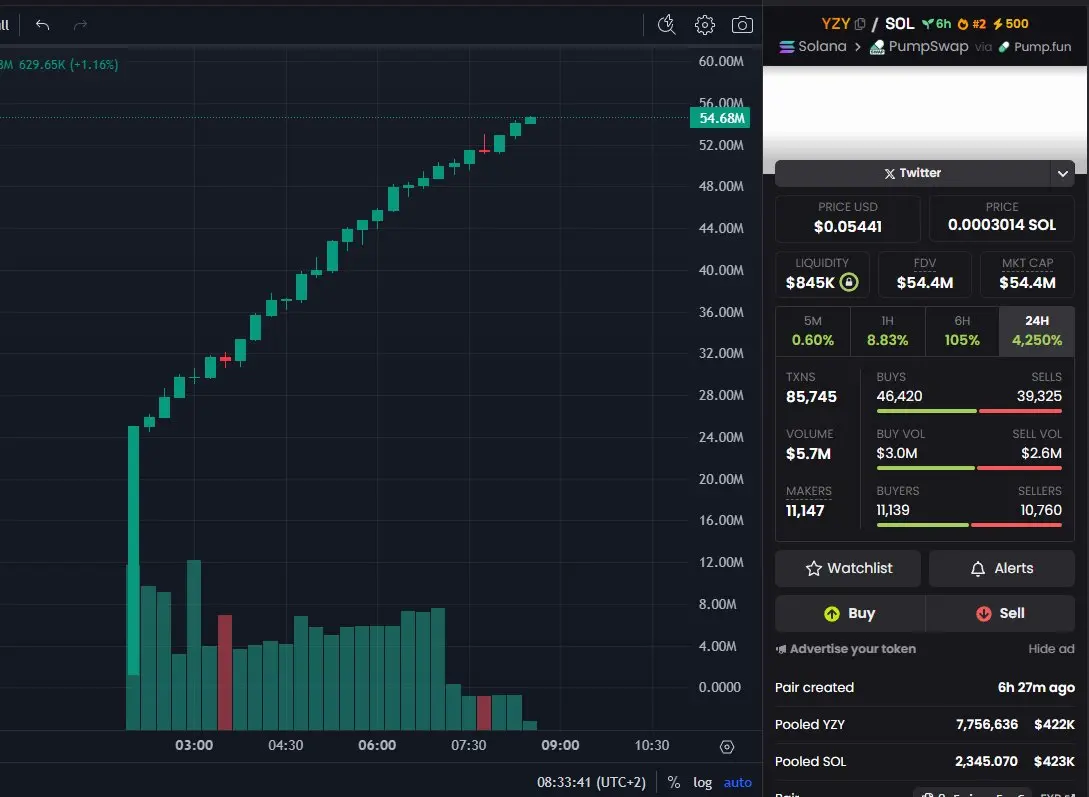Click the SELLS 39,325 value
The height and width of the screenshot is (797, 1089).
[x=1039, y=396]
